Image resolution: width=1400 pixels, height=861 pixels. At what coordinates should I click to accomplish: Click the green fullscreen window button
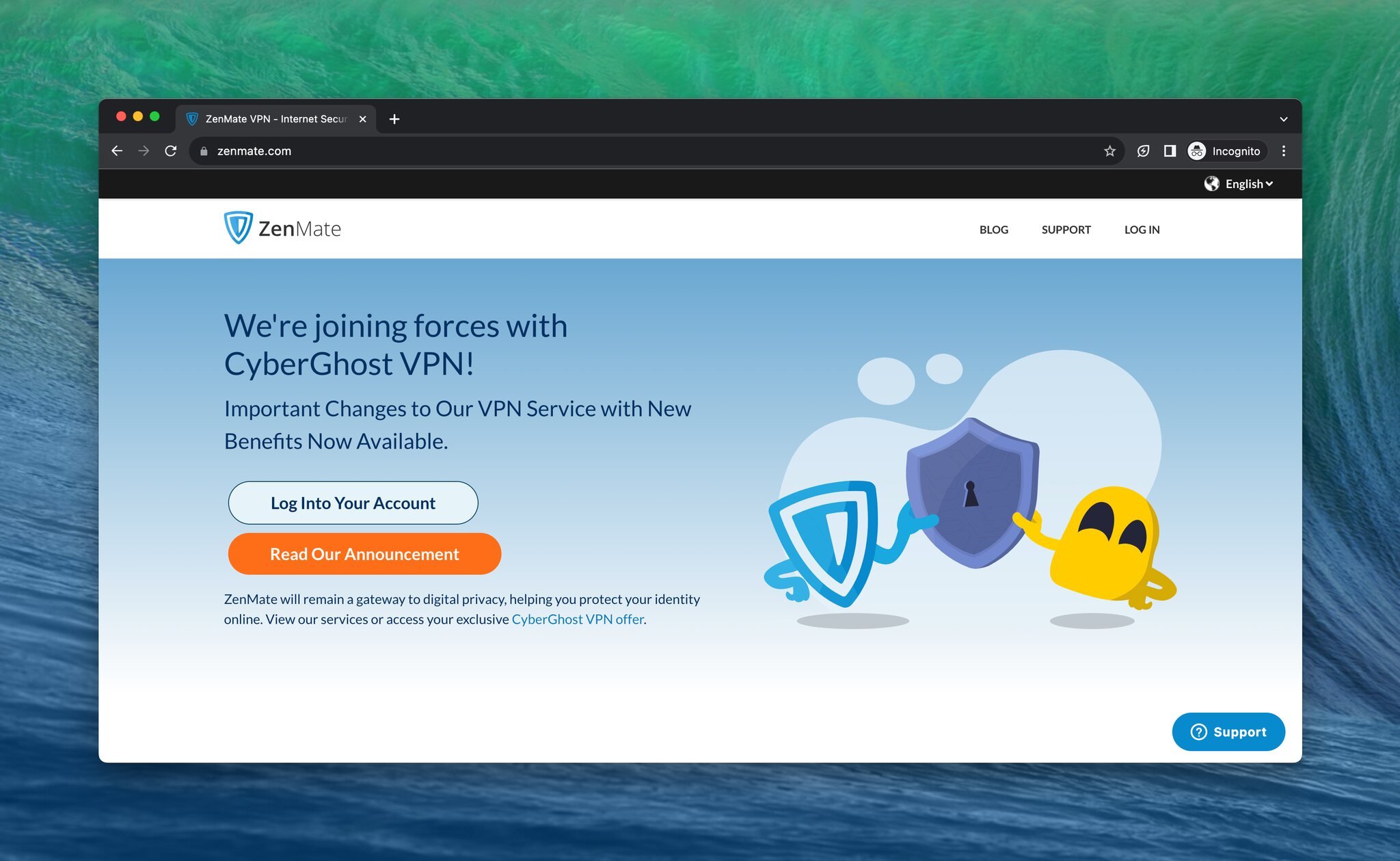point(154,116)
